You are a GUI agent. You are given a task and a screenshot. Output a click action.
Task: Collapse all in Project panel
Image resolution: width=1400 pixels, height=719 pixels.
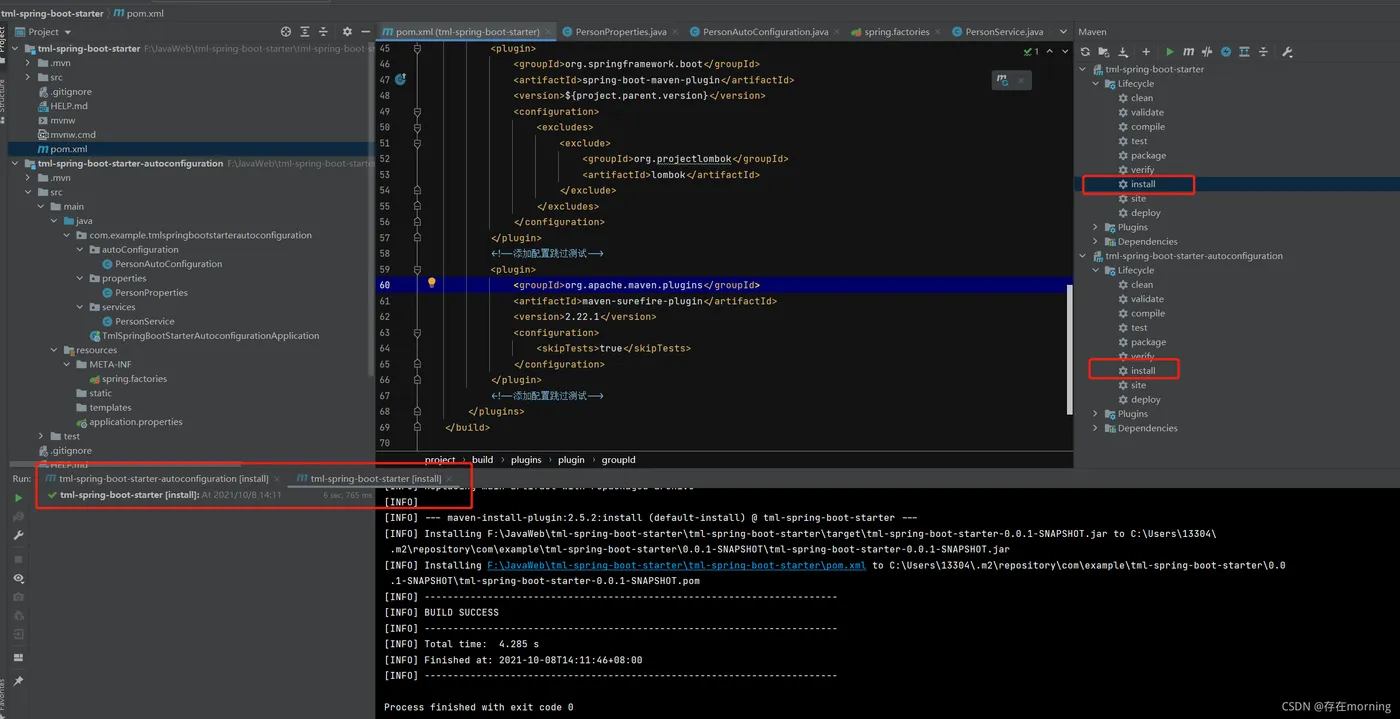323,32
